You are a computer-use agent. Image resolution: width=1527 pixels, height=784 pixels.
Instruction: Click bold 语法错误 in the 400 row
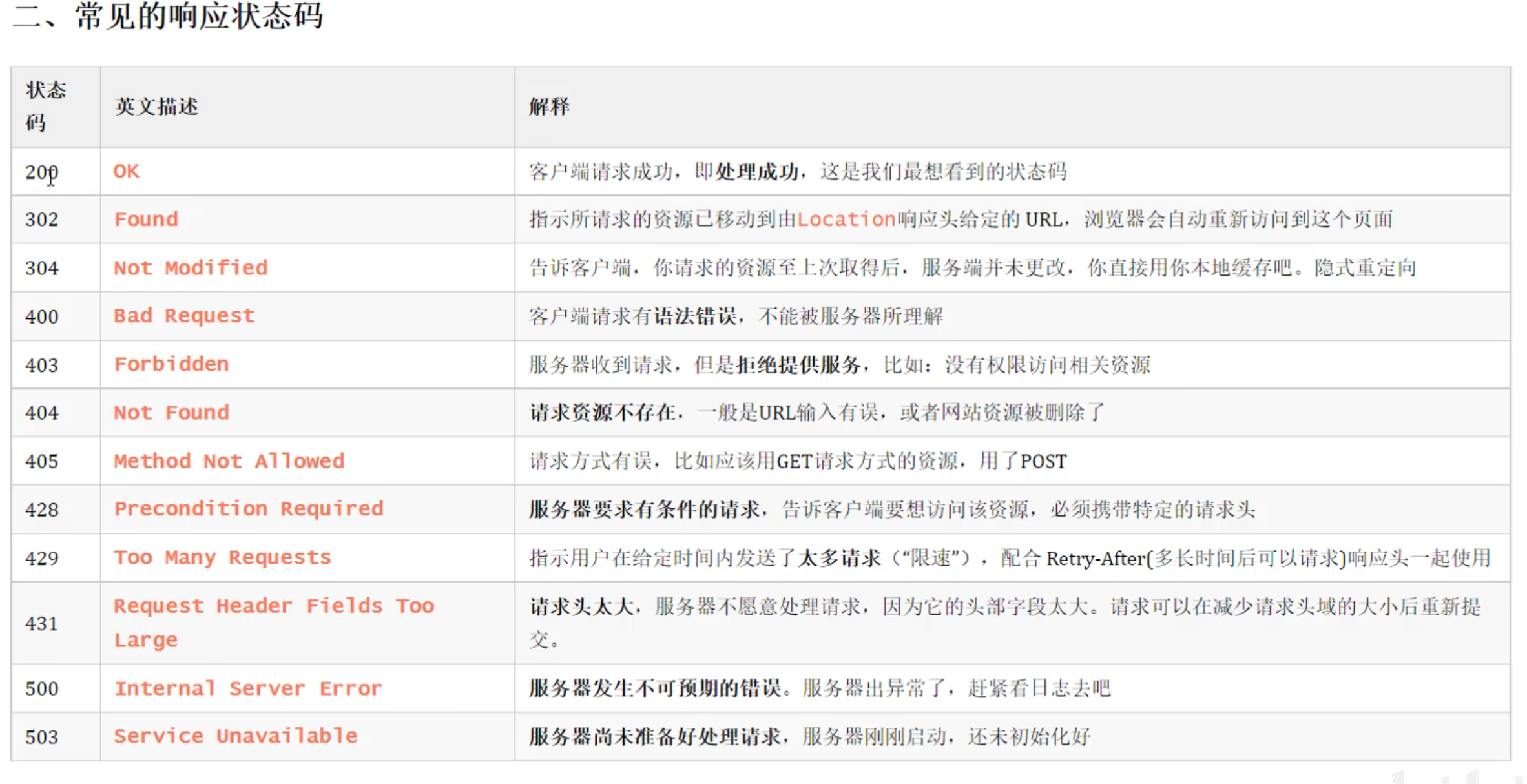(695, 316)
